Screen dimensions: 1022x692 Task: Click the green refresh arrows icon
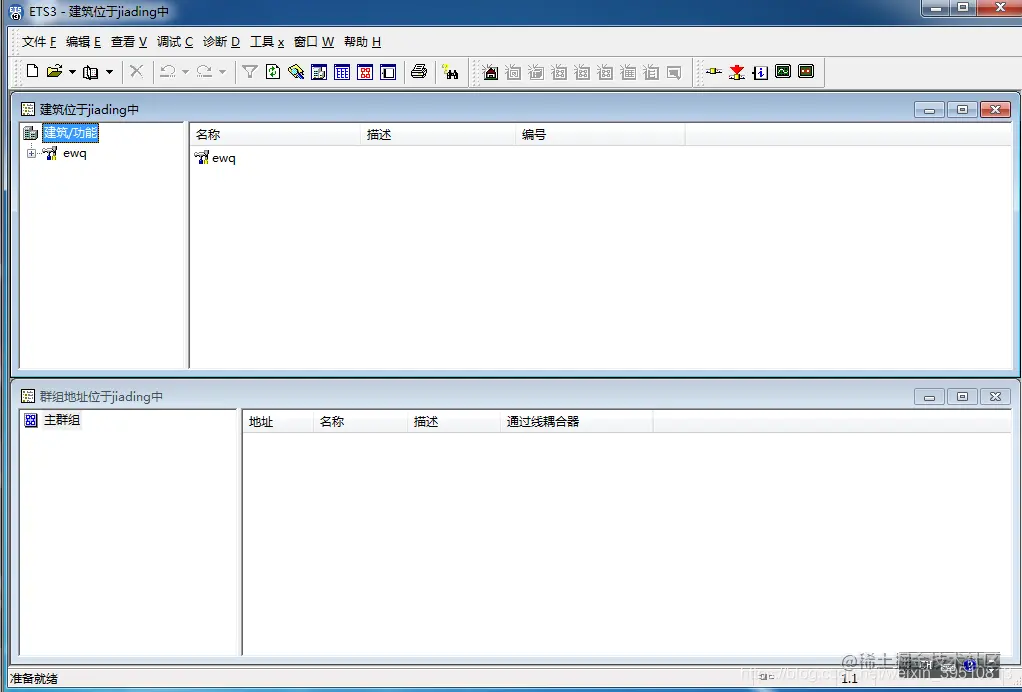(273, 71)
